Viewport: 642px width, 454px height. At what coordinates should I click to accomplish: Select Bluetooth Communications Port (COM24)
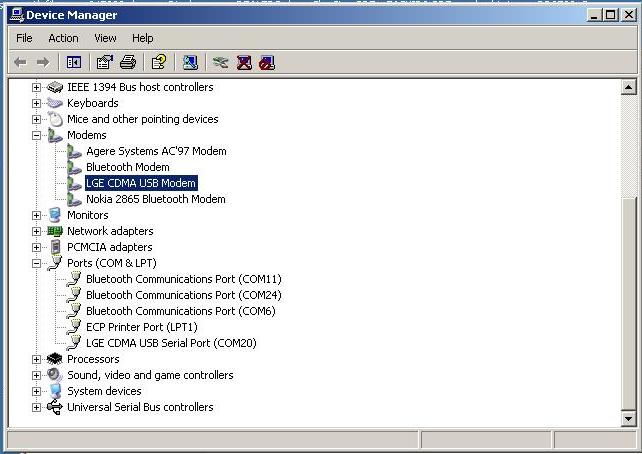(183, 295)
